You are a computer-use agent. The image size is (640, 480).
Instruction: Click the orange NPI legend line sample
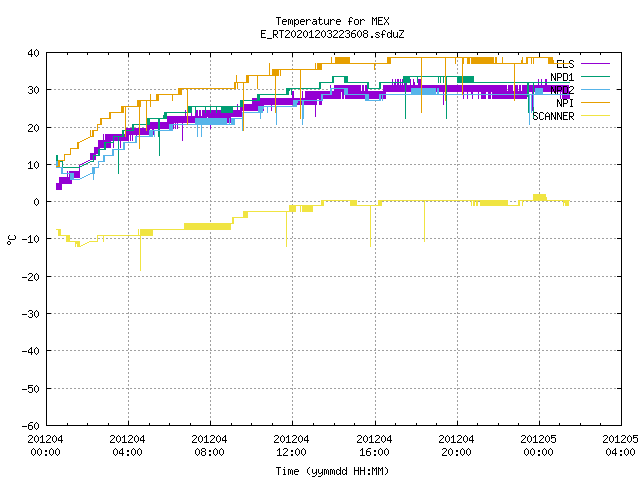[x=595, y=103]
